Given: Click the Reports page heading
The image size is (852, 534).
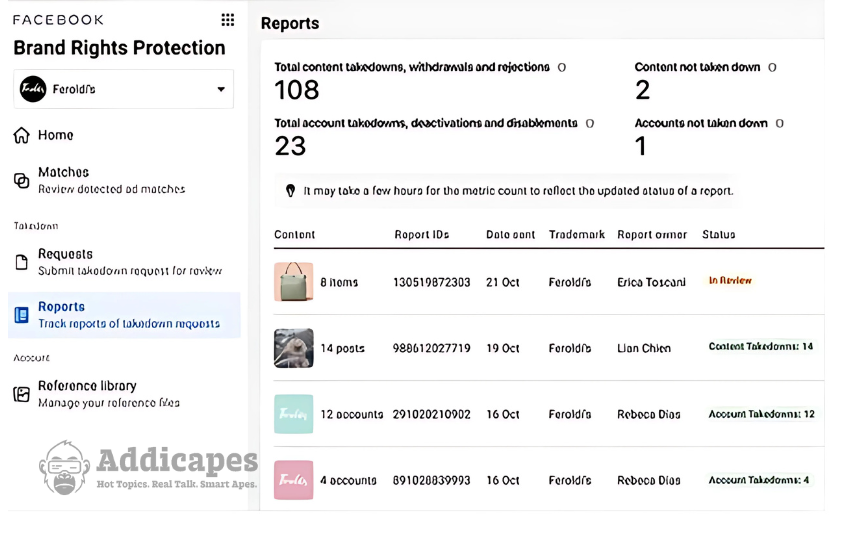Looking at the screenshot, I should click(290, 23).
